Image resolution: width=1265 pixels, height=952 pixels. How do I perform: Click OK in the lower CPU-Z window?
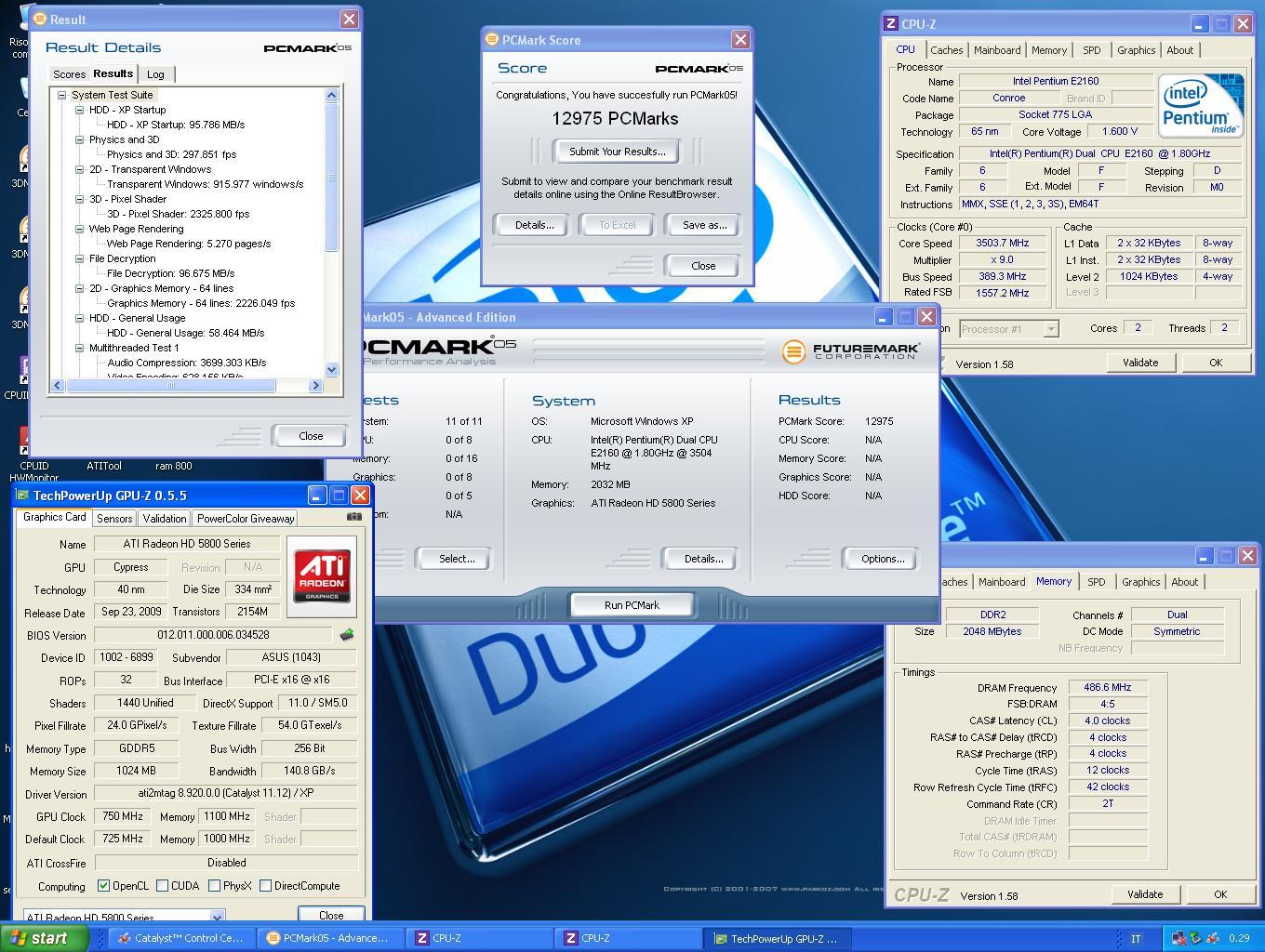pyautogui.click(x=1220, y=894)
